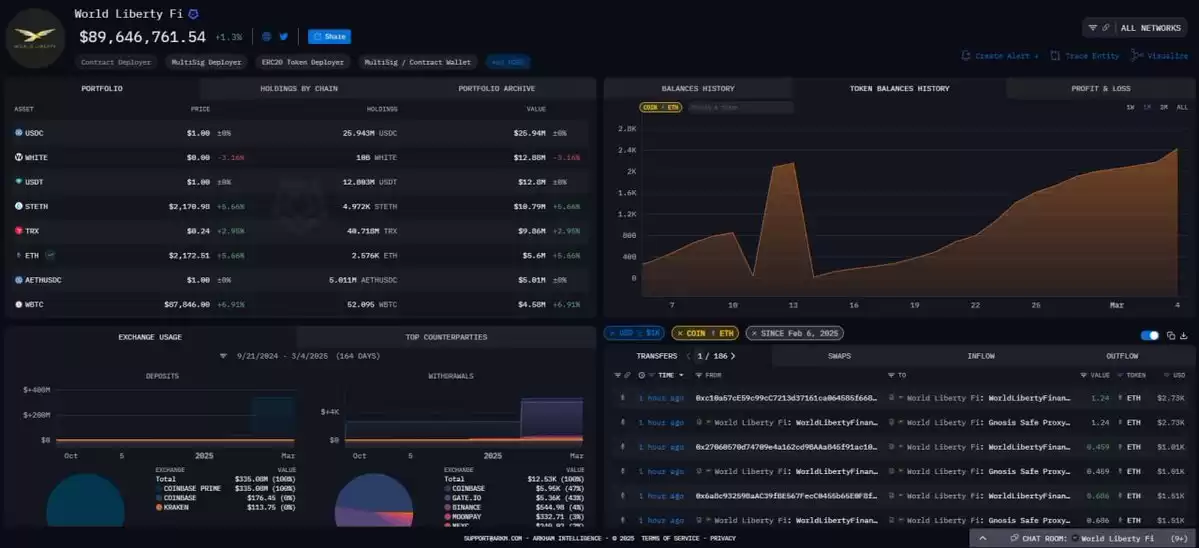Open the Balances History tab

697,89
